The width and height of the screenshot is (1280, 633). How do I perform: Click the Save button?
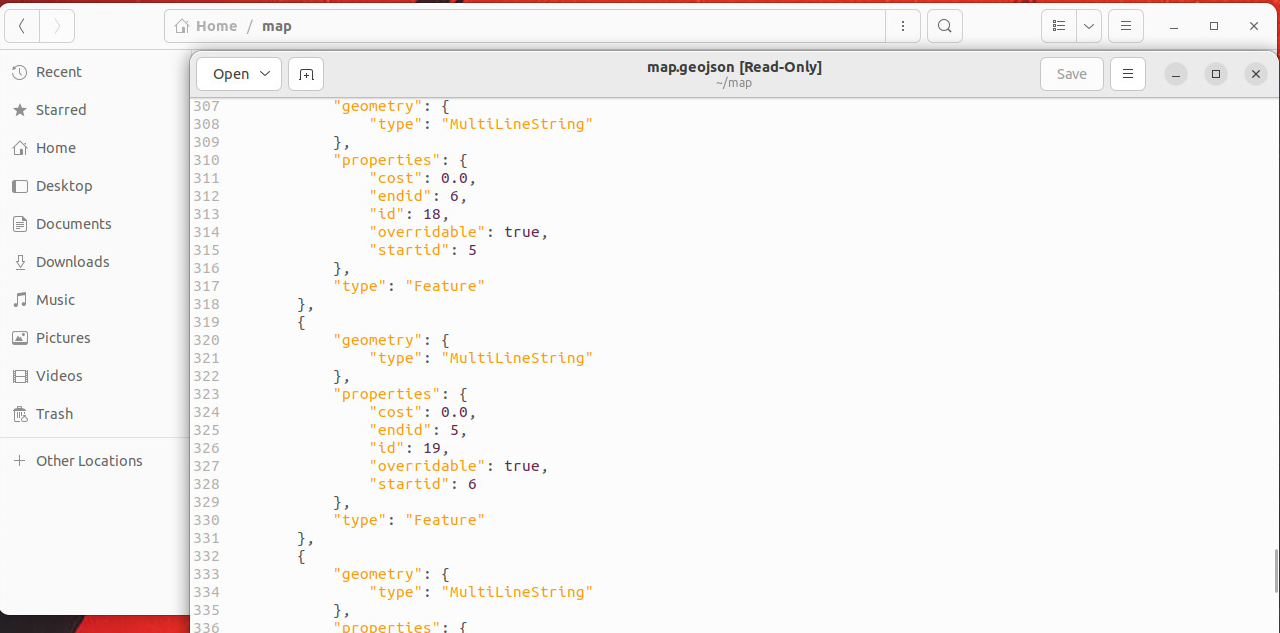tap(1071, 74)
